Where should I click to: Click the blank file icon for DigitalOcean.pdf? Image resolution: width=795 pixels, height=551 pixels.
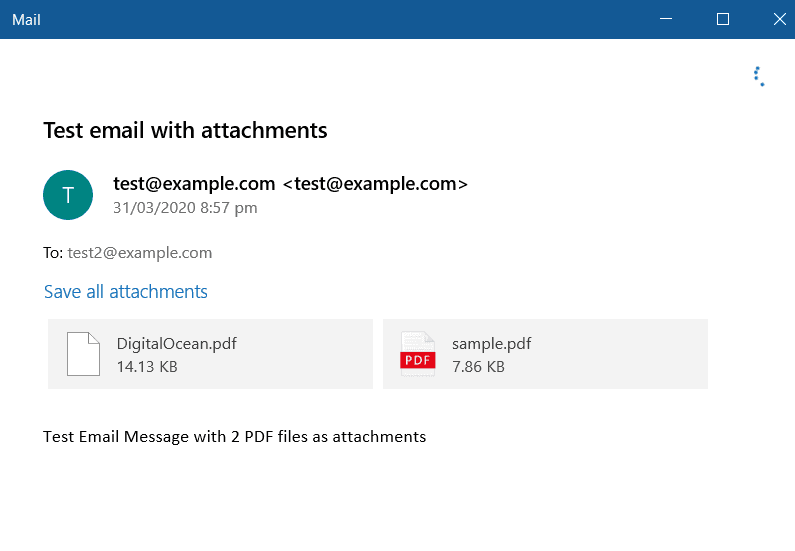83,354
